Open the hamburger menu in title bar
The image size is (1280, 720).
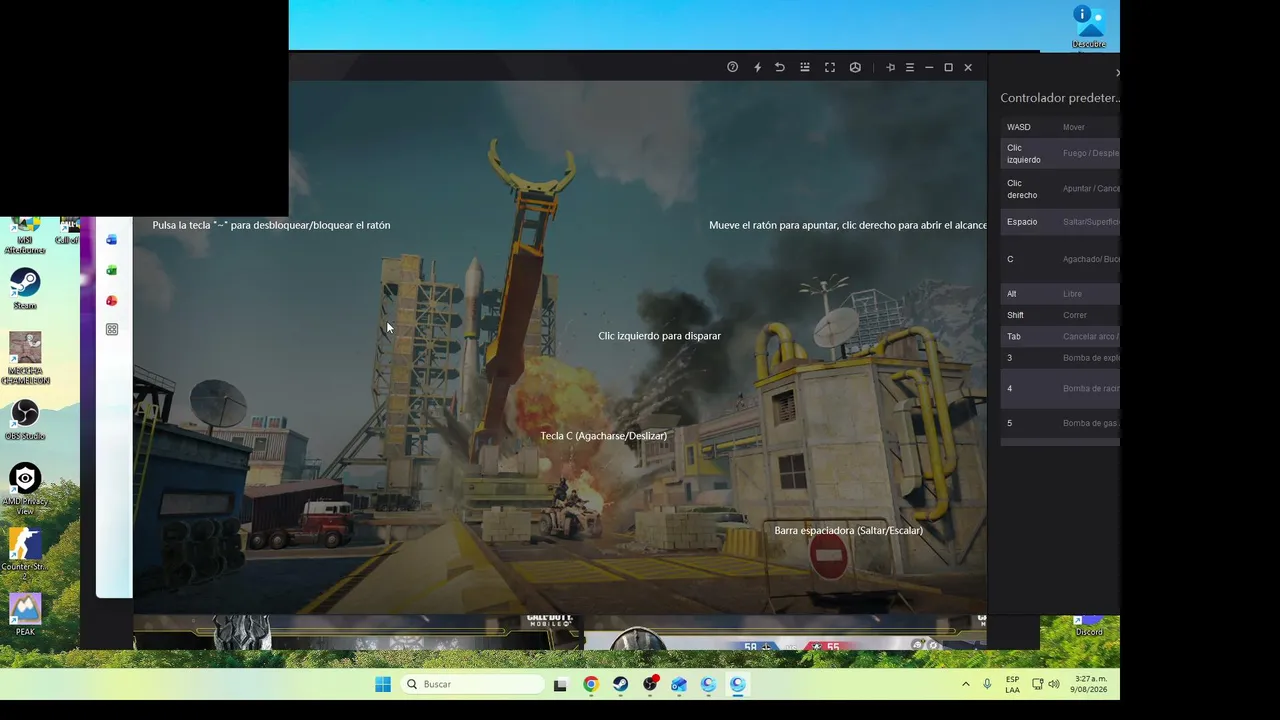[910, 67]
